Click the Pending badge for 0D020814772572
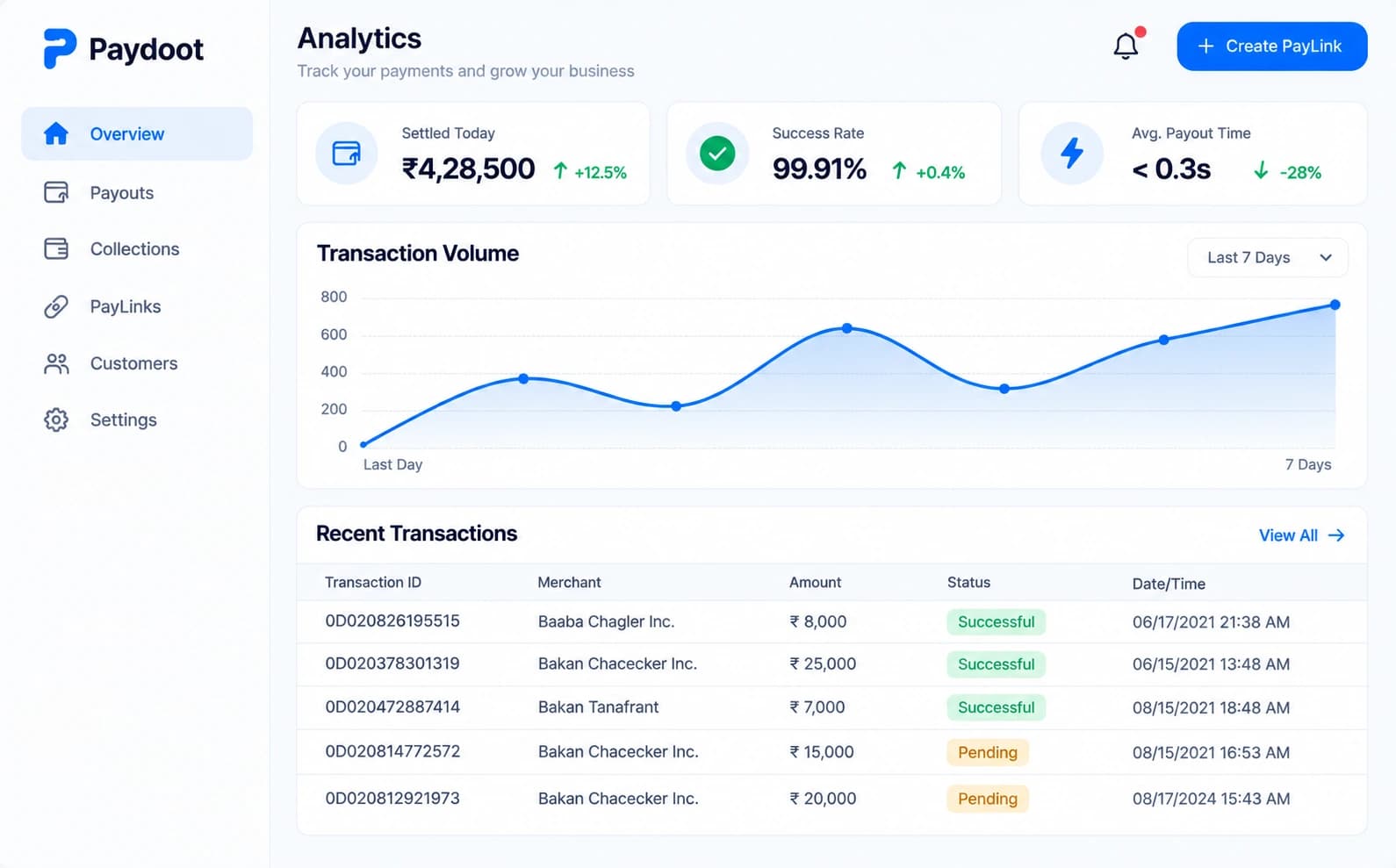The height and width of the screenshot is (868, 1396). [x=988, y=752]
